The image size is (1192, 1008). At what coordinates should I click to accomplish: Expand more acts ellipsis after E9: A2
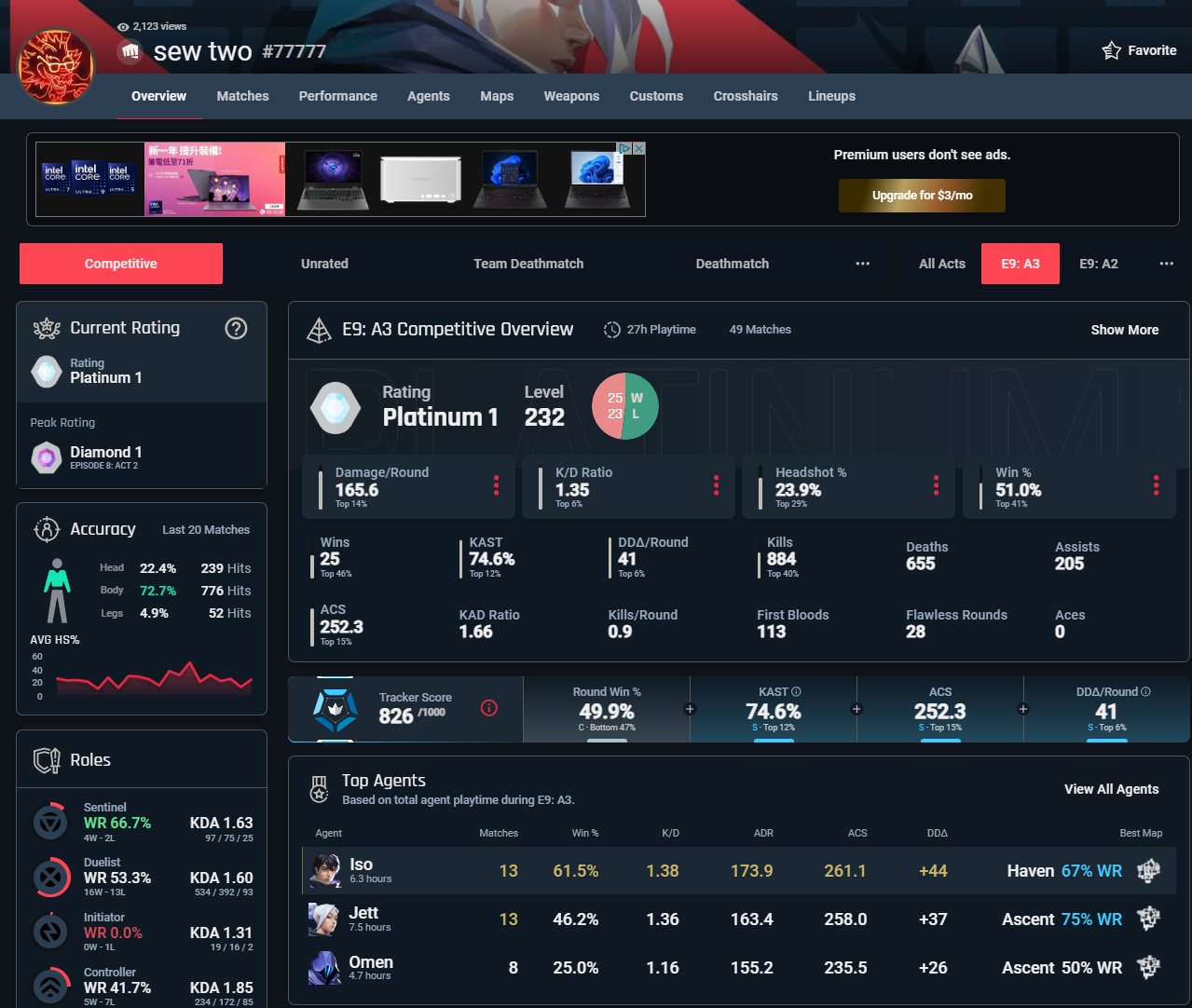(1166, 264)
